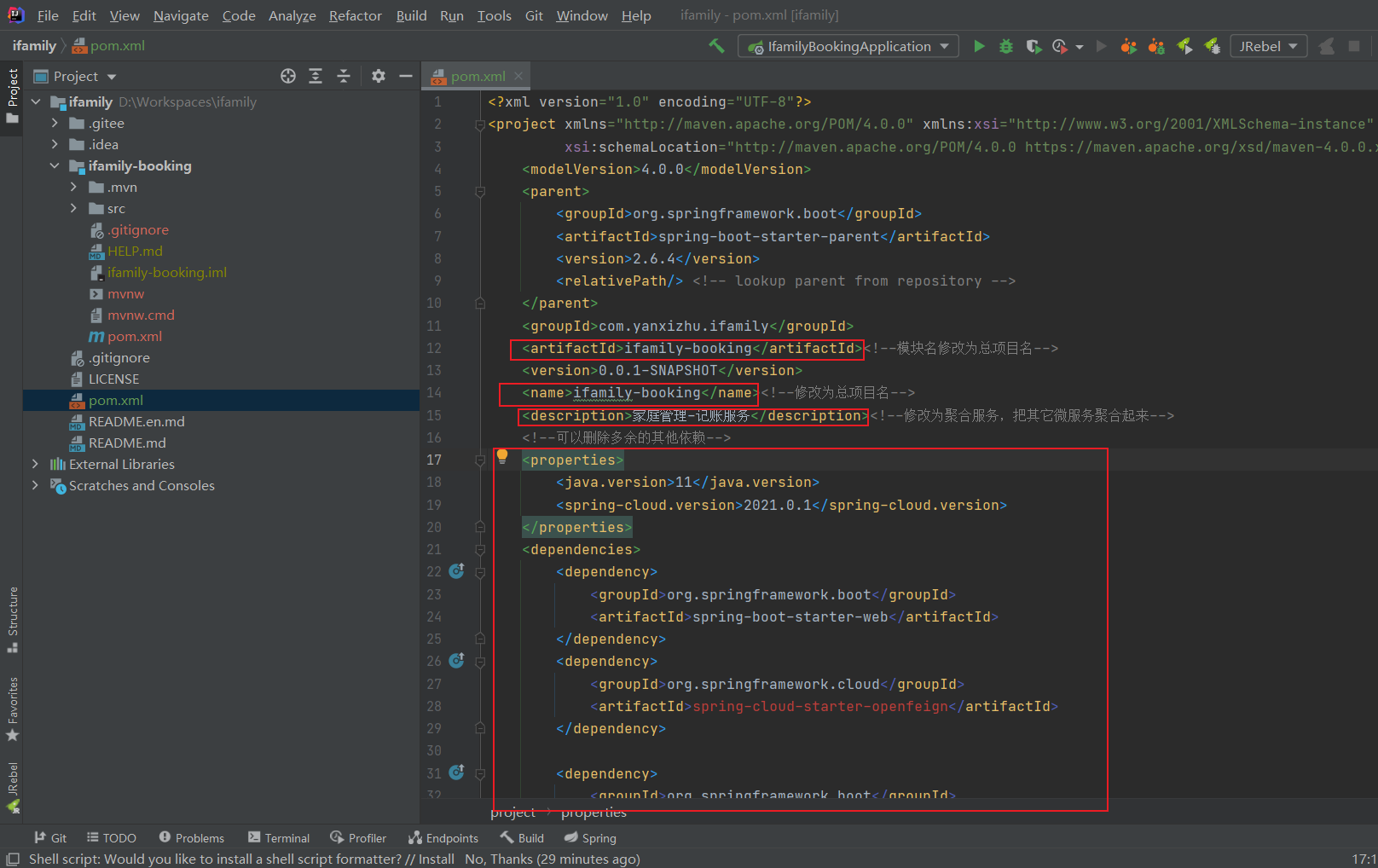Click the green Run application button
Screen dimensions: 1378x868
(x=979, y=46)
